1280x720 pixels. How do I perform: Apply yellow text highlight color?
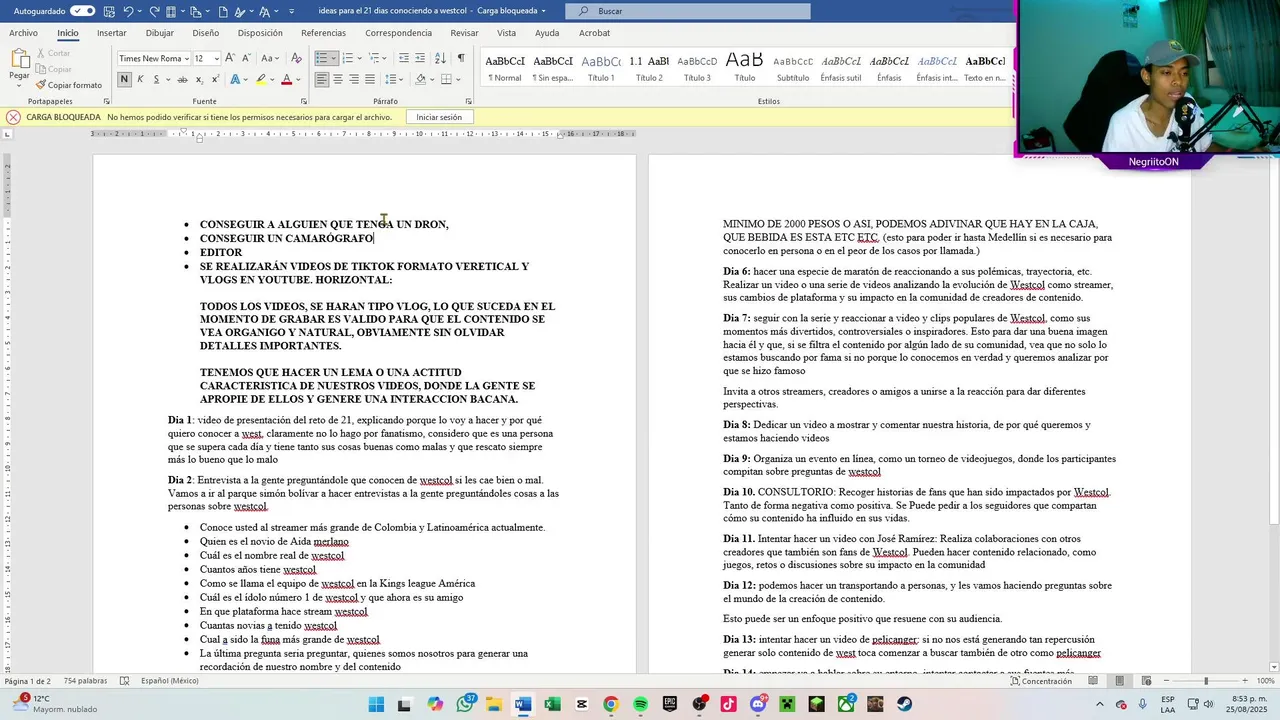pos(261,79)
